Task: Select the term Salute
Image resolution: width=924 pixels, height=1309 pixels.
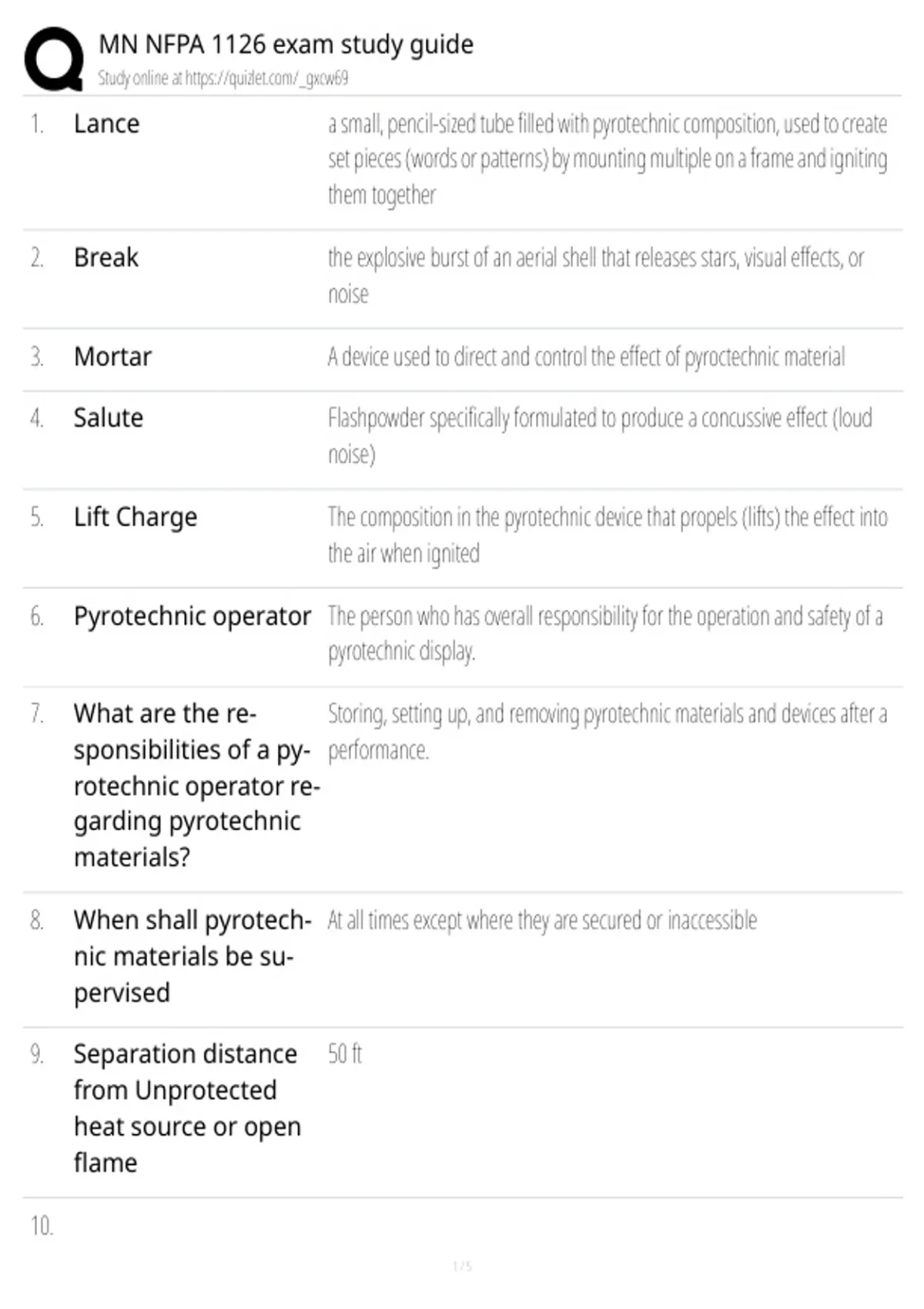Action: click(x=109, y=418)
